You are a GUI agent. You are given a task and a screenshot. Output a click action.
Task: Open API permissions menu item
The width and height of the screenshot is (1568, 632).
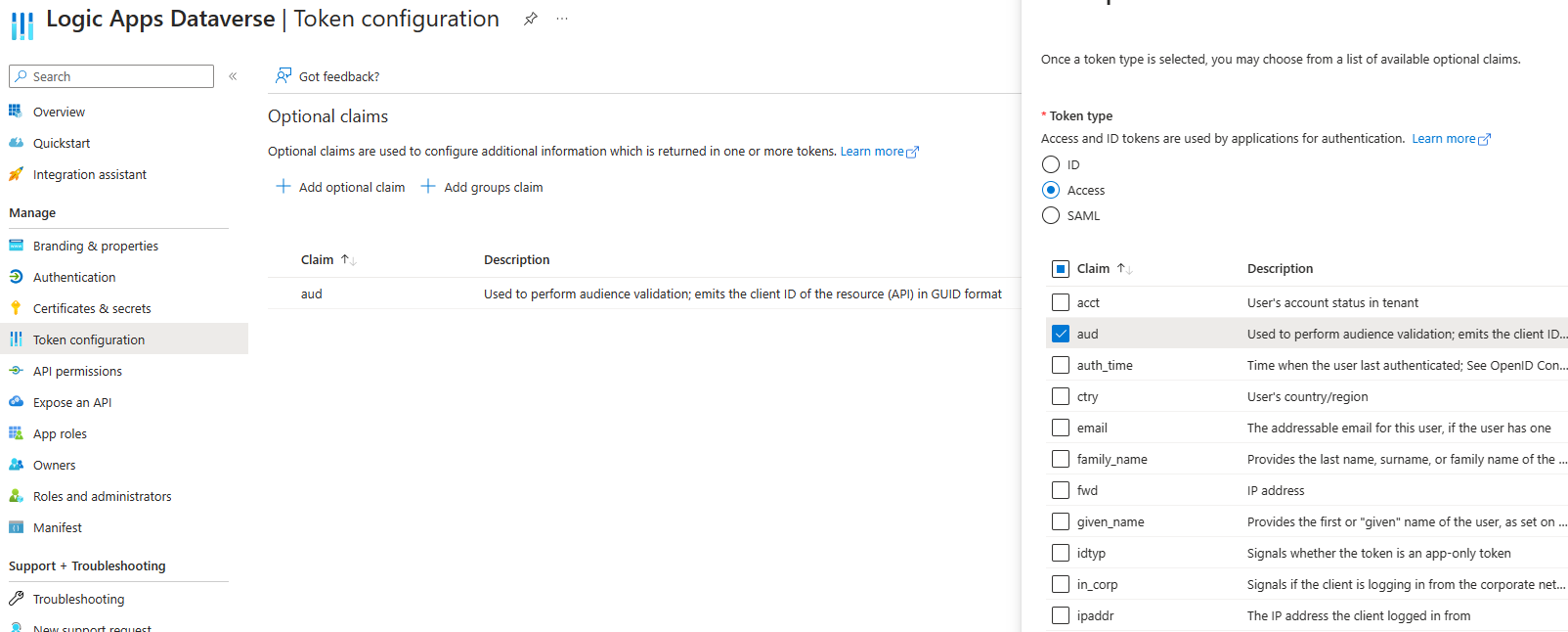tap(77, 372)
